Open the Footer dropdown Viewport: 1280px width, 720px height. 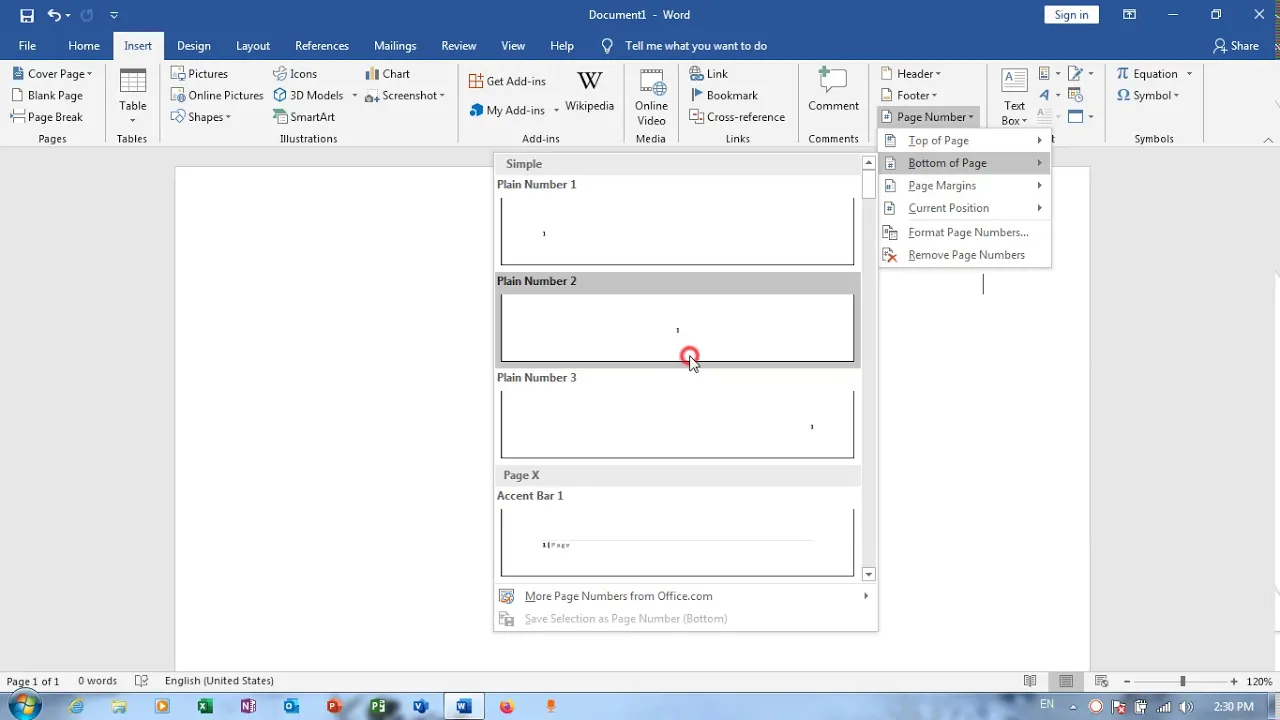click(909, 95)
